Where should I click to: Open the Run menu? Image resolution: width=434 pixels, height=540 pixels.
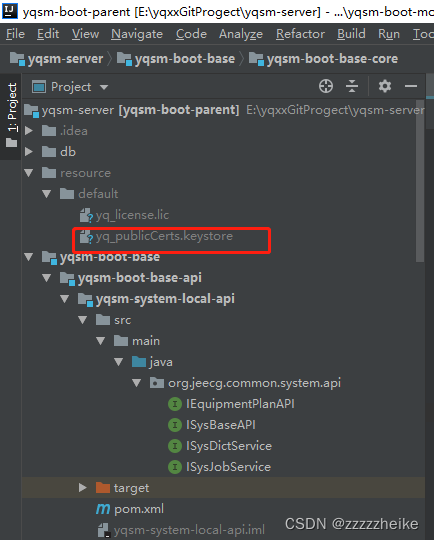pos(389,34)
